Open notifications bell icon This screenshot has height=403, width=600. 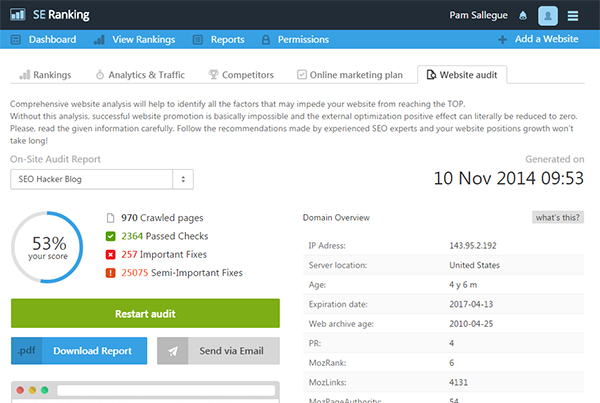(522, 15)
